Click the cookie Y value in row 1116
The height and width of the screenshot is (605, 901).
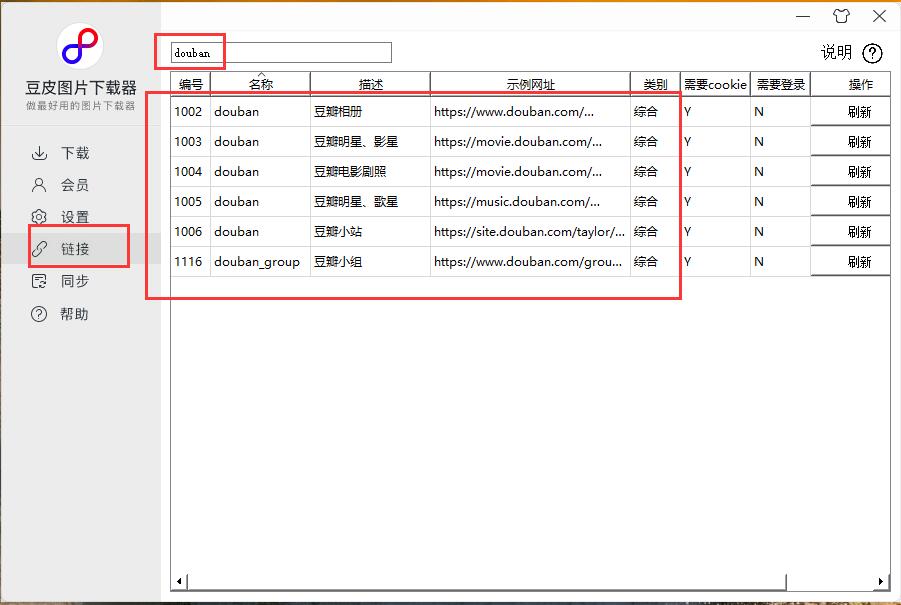coord(715,261)
